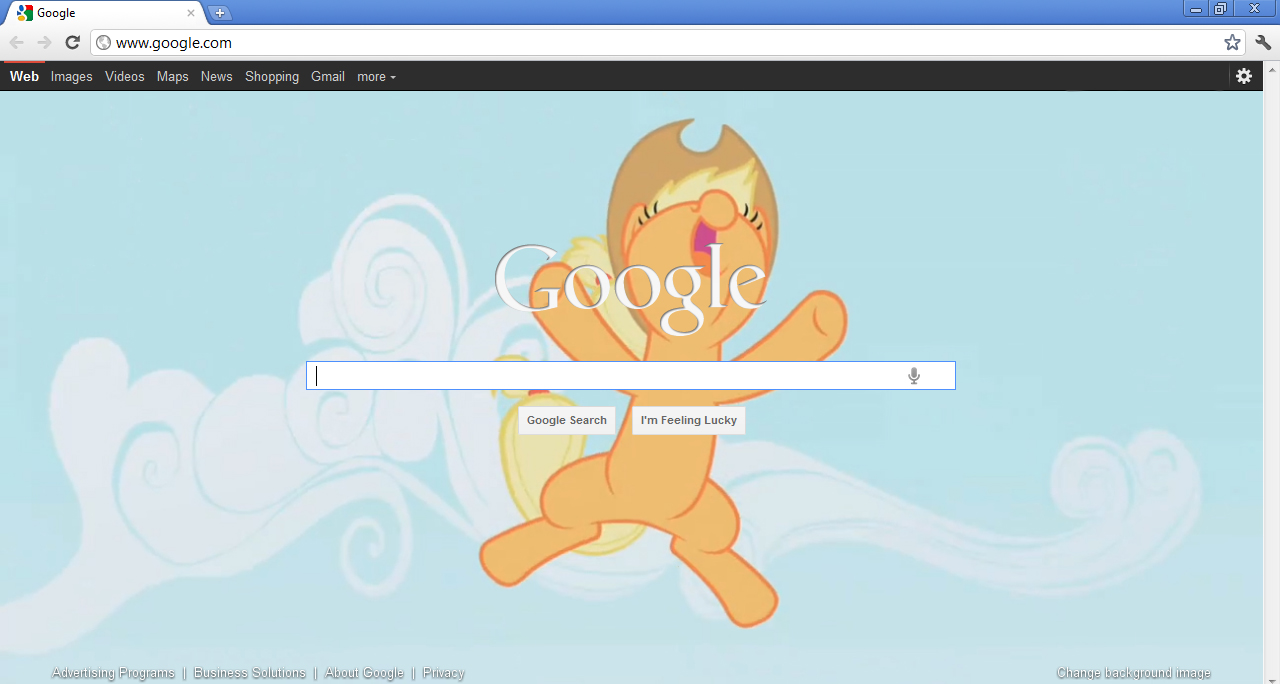Click the Google Search button

coord(567,420)
